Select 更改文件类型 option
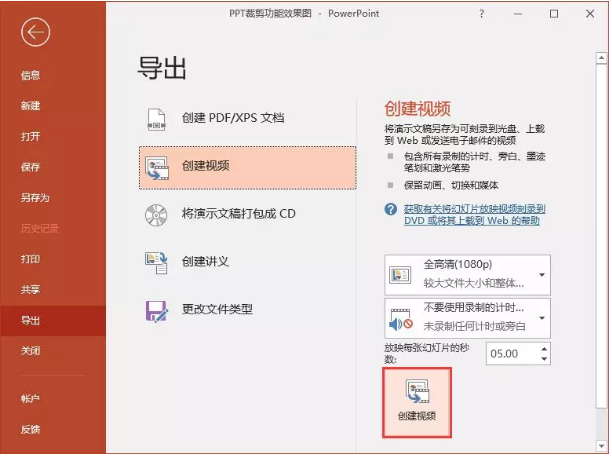Image resolution: width=612 pixels, height=456 pixels. (x=247, y=310)
